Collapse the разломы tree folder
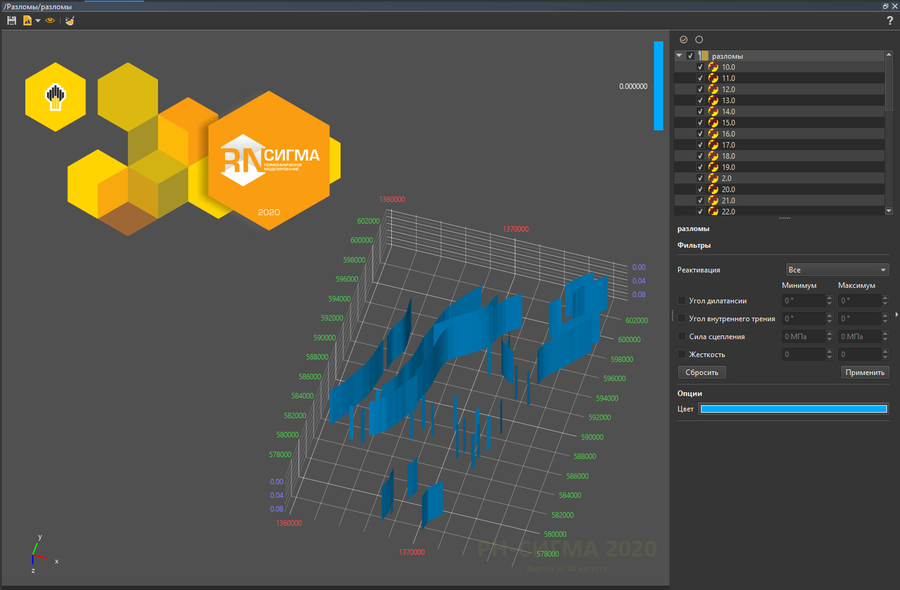 (680, 56)
